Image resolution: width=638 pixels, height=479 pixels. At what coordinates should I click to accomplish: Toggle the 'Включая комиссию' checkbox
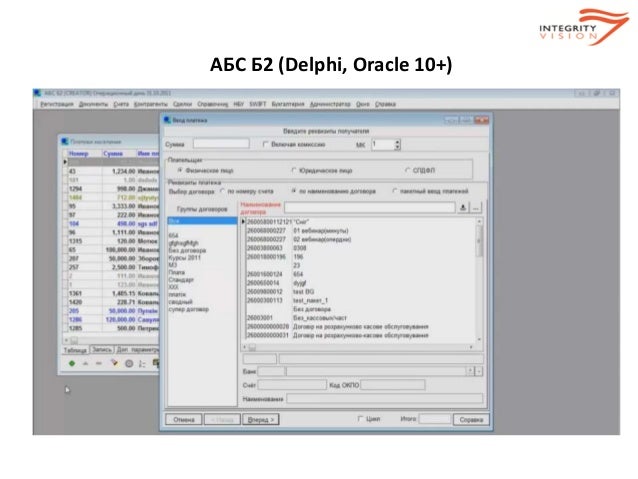(265, 144)
